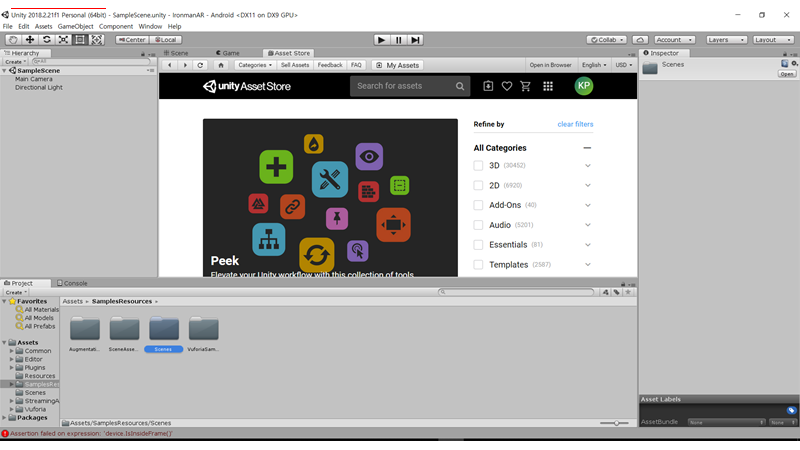Go to Asset Store home
Image resolution: width=800 pixels, height=450 pixels.
pyautogui.click(x=221, y=65)
